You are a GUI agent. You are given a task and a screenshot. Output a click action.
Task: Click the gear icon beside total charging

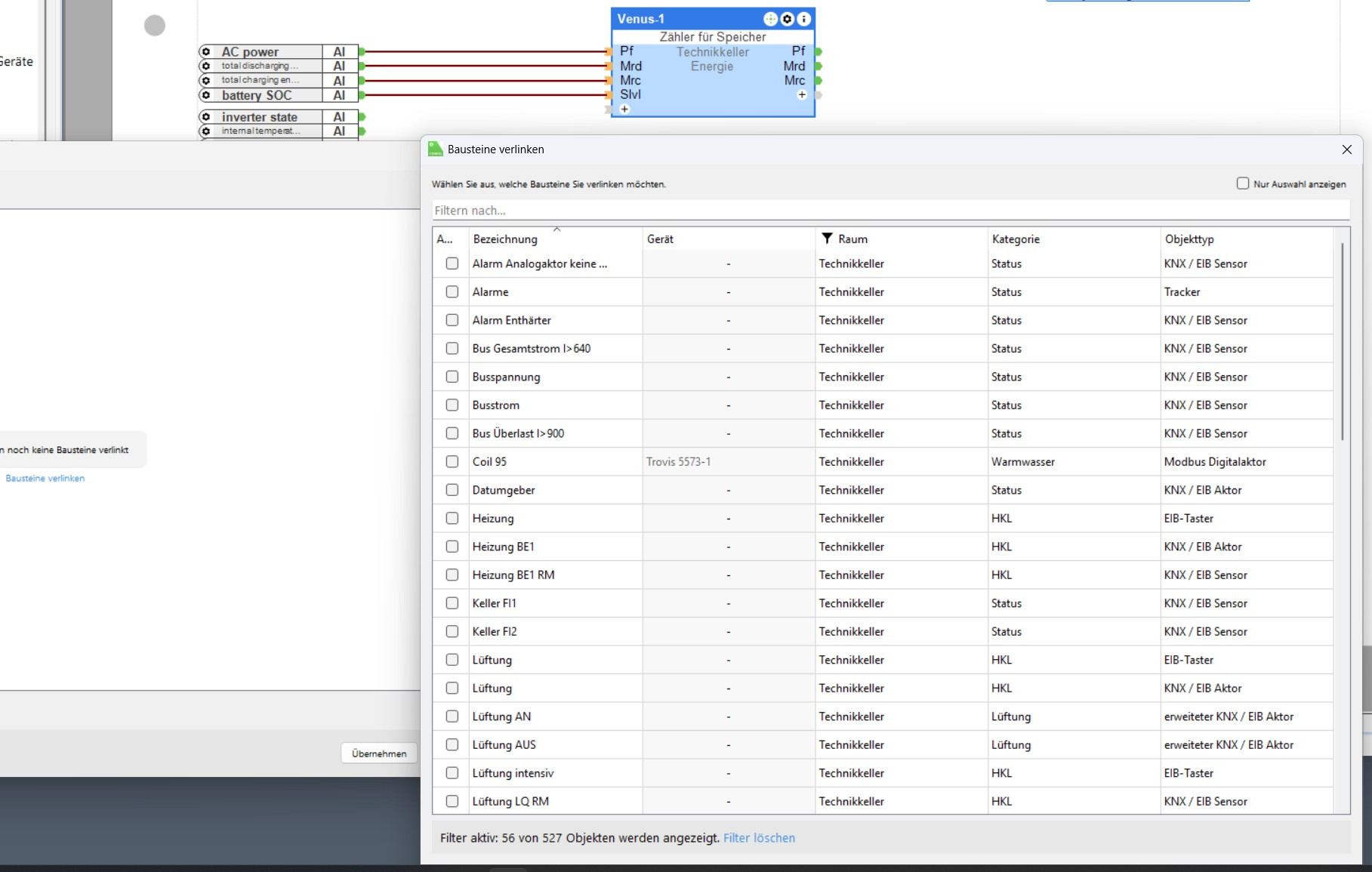205,80
